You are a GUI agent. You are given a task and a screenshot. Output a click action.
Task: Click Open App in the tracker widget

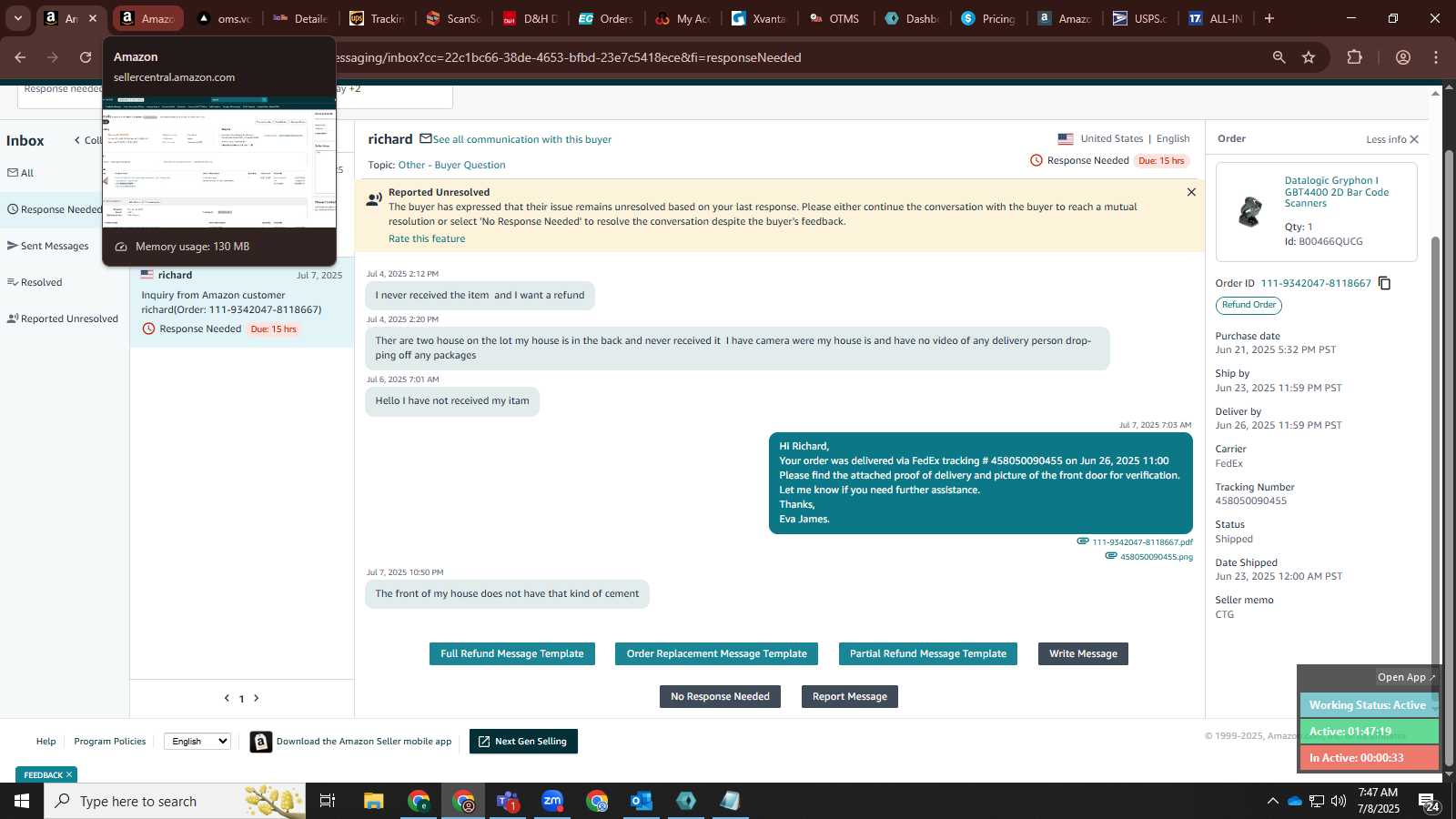tap(1406, 677)
